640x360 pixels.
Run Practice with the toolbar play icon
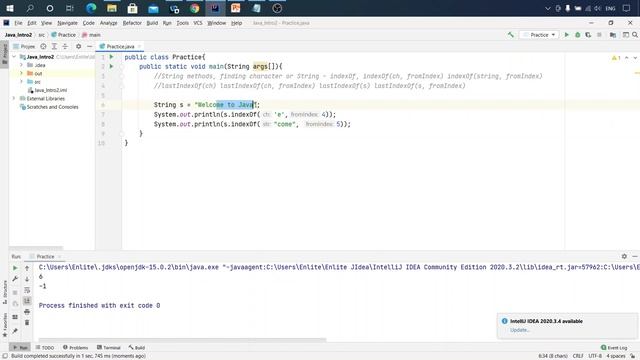tap(567, 35)
